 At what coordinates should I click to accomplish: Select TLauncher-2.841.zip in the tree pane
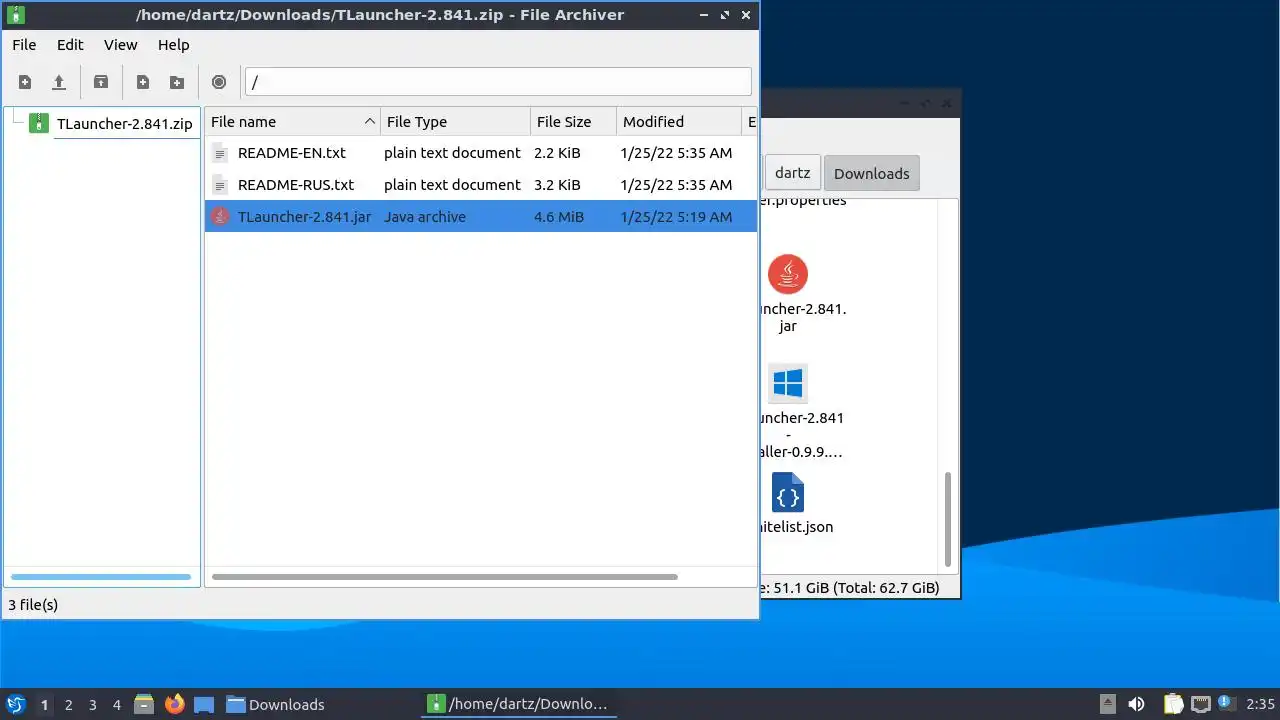click(124, 124)
